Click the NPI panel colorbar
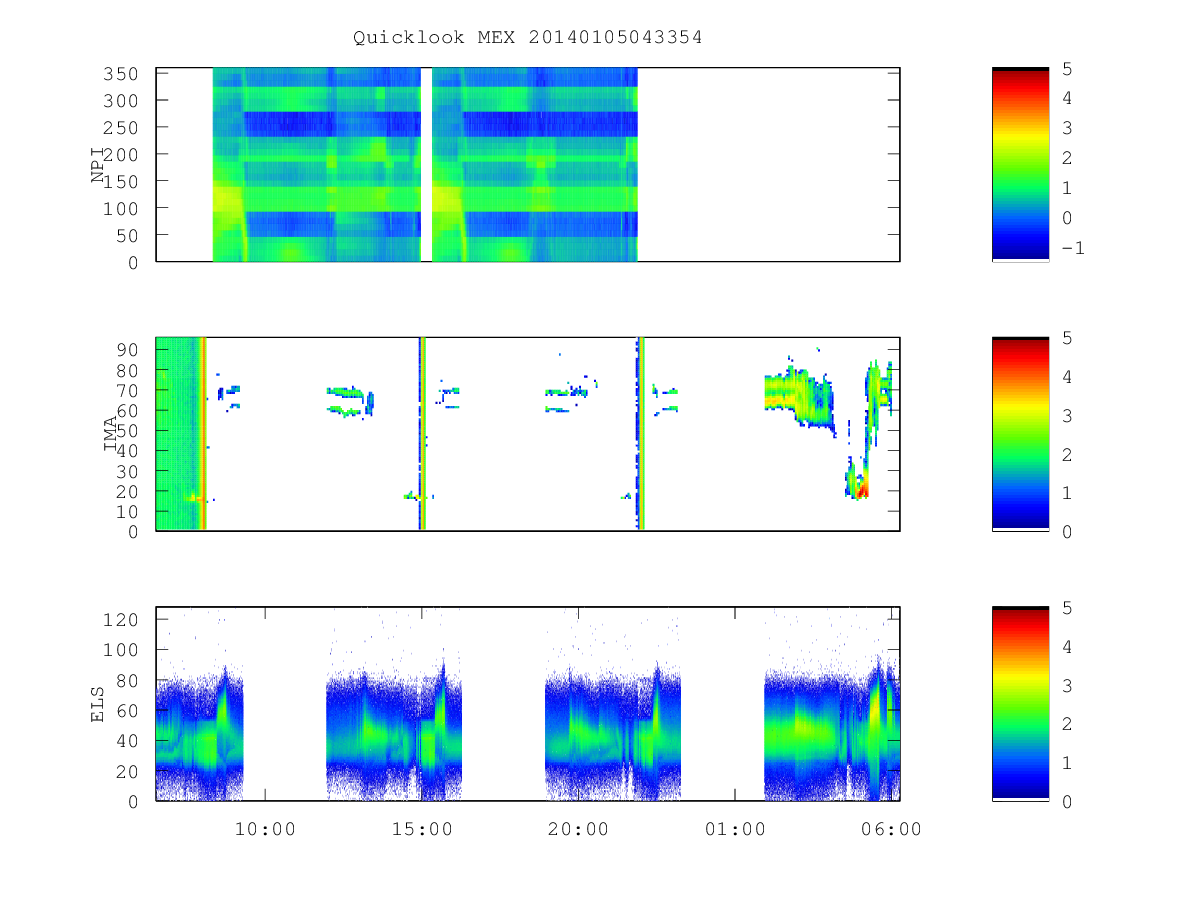Screen dimensions: 1200x900 point(1020,165)
